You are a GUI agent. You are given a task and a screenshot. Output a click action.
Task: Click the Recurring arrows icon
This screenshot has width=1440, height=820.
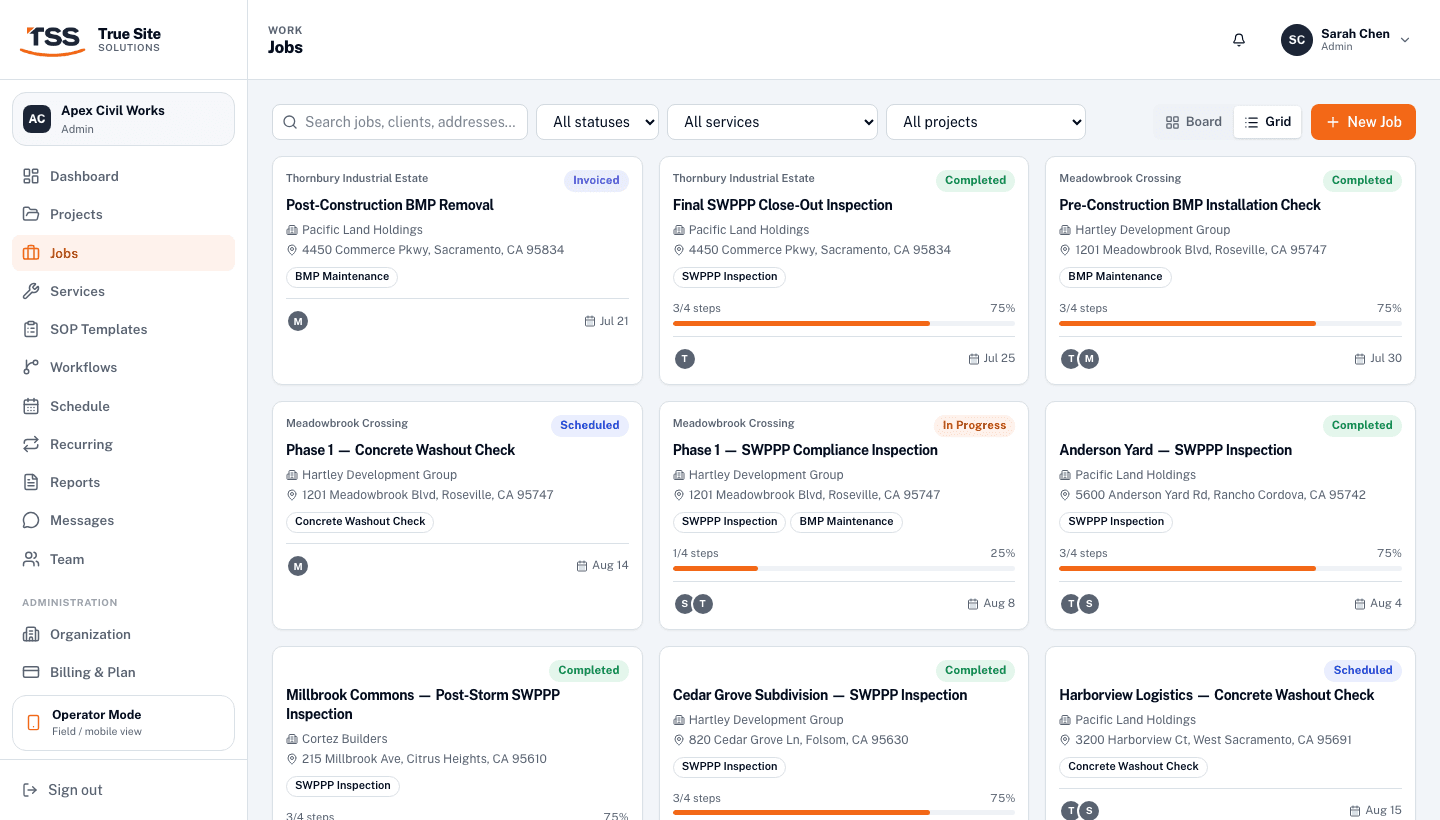tap(31, 444)
